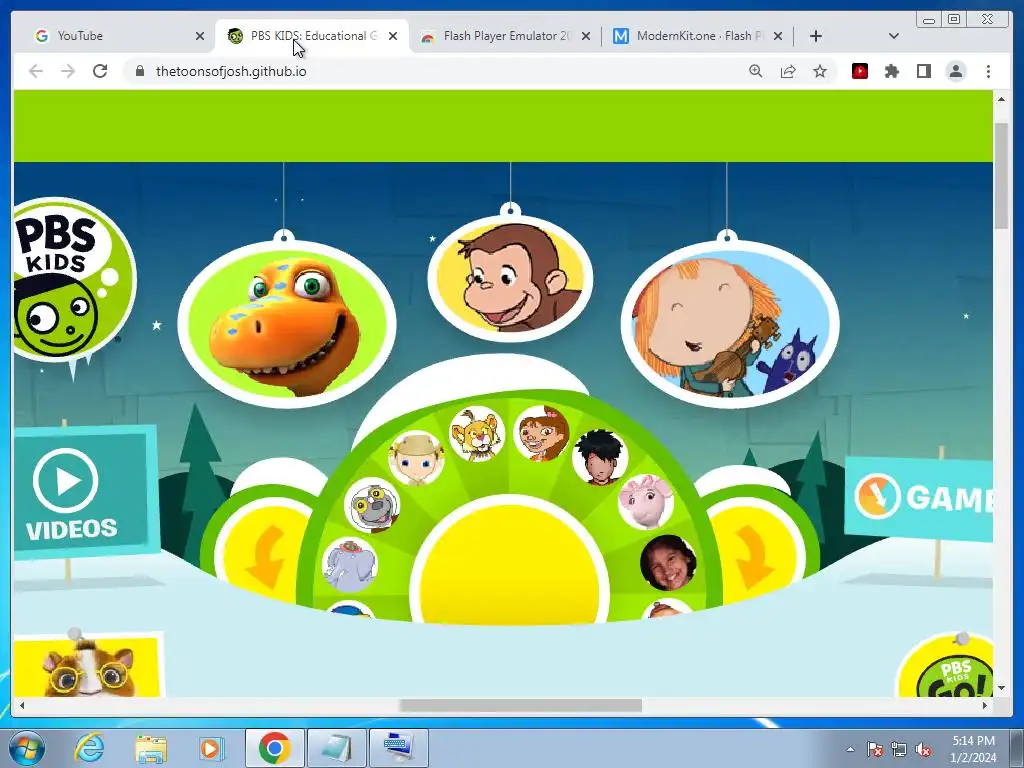1024x768 pixels.
Task: Select the girl with pink bow icon
Action: click(x=541, y=433)
